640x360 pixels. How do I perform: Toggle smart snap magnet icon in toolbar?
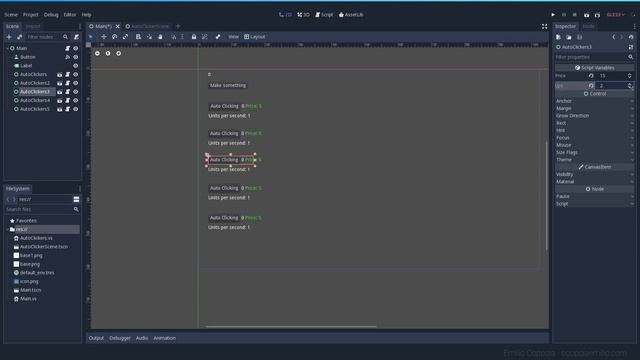174,37
